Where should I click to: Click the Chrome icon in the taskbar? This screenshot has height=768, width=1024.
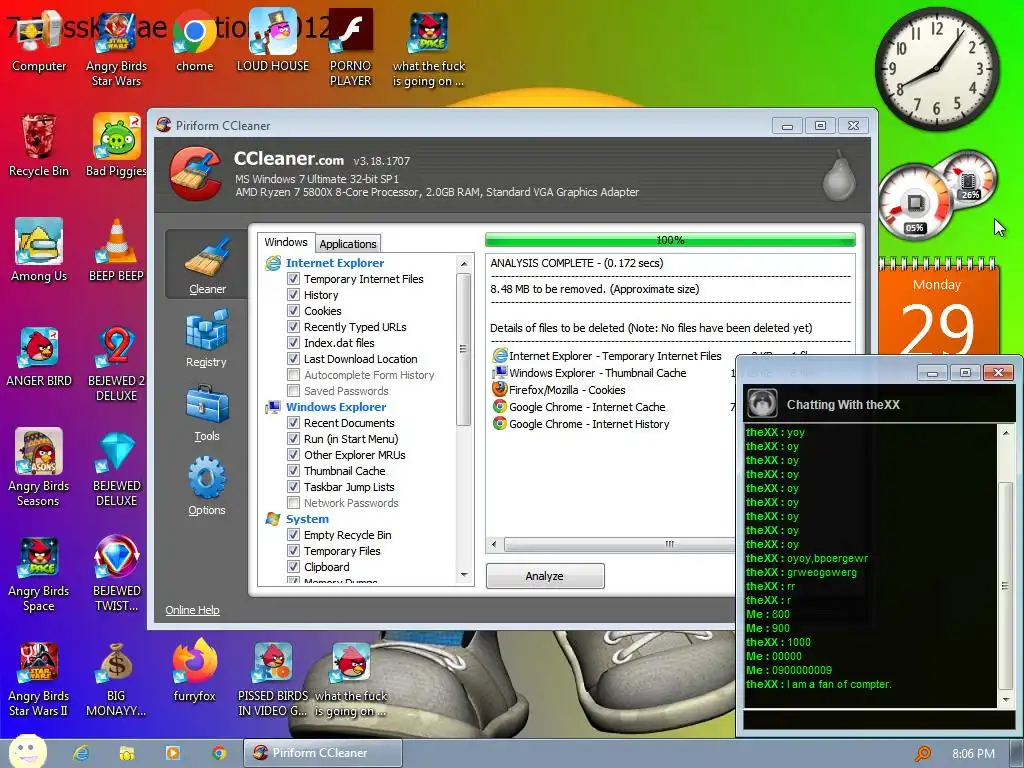point(219,753)
